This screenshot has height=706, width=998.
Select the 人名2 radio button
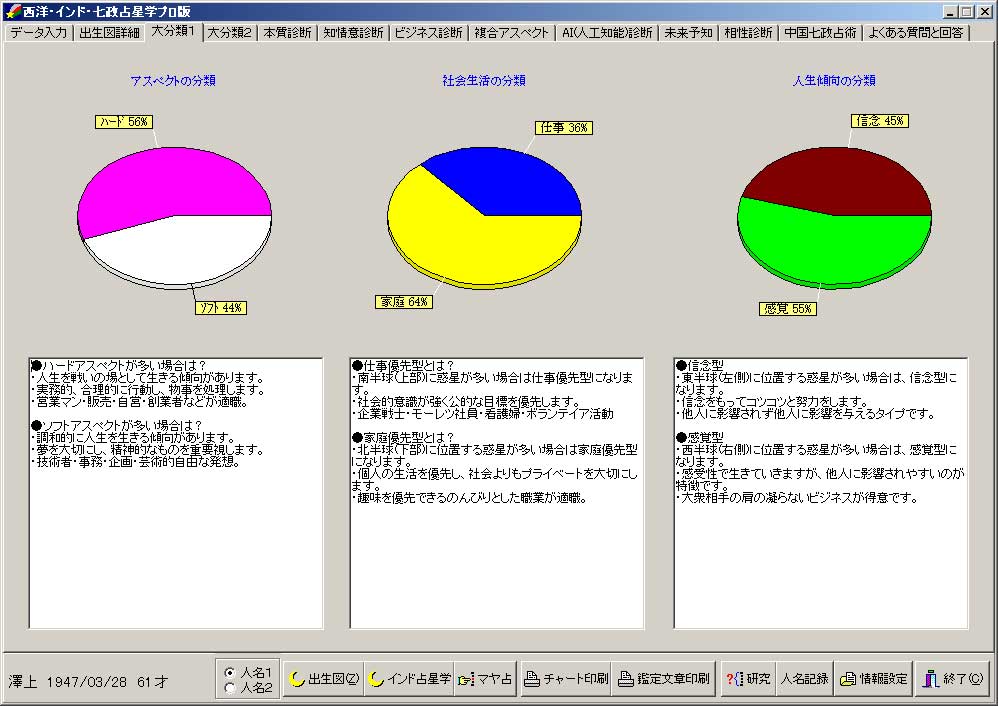(248, 688)
